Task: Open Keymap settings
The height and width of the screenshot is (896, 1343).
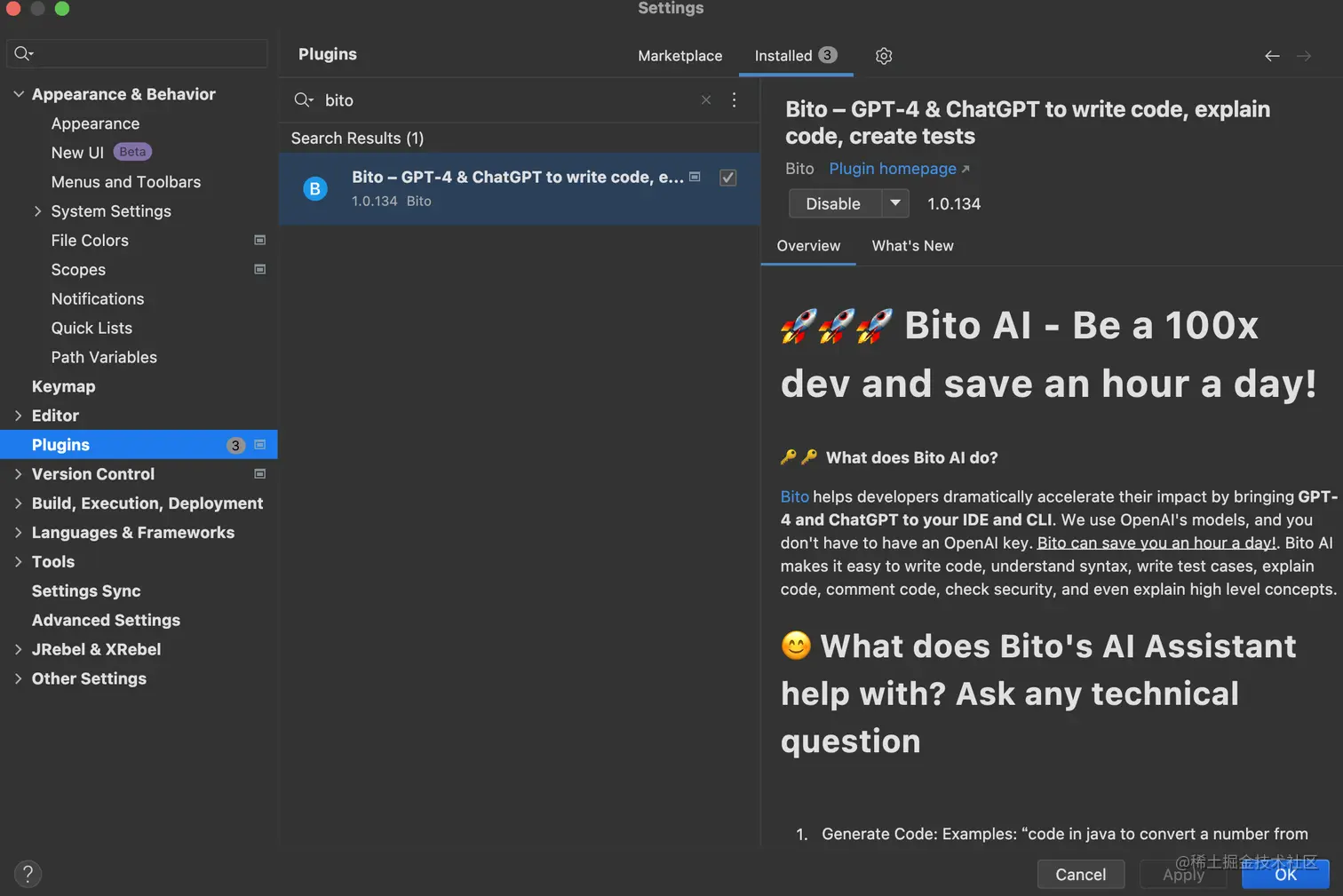Action: pos(63,386)
